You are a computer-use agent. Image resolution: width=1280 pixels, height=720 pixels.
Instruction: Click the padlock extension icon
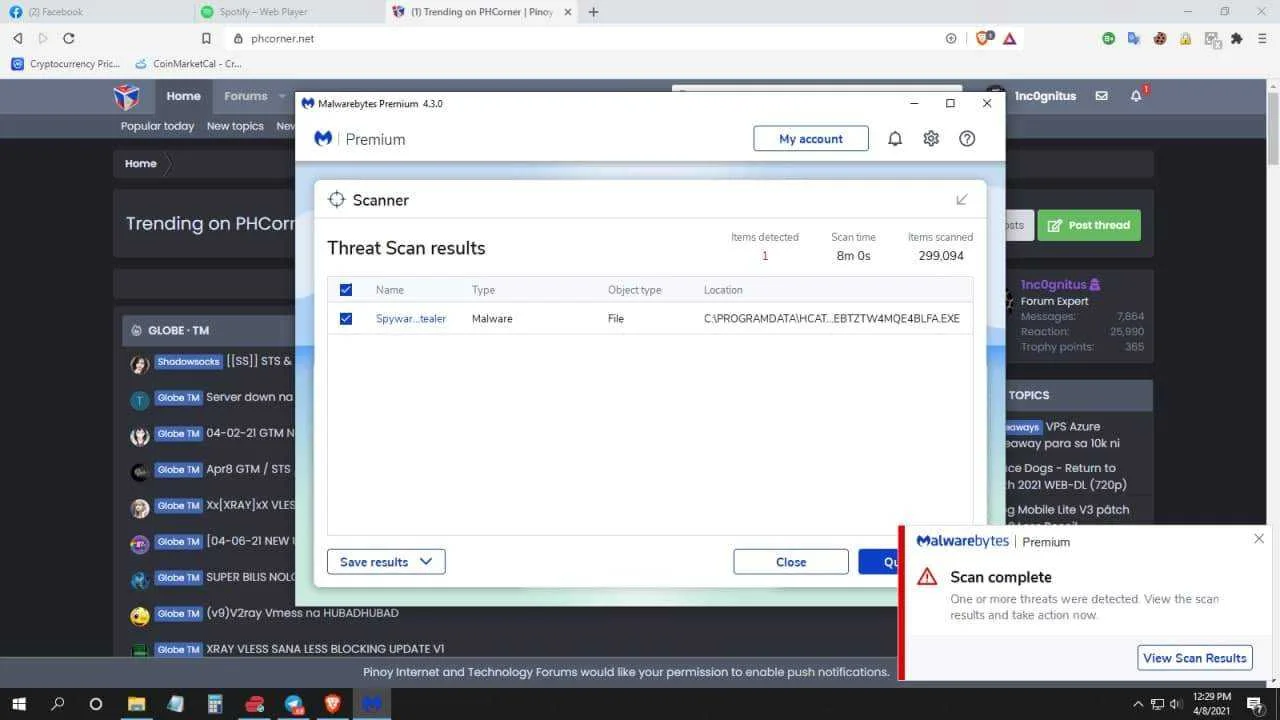1186,38
